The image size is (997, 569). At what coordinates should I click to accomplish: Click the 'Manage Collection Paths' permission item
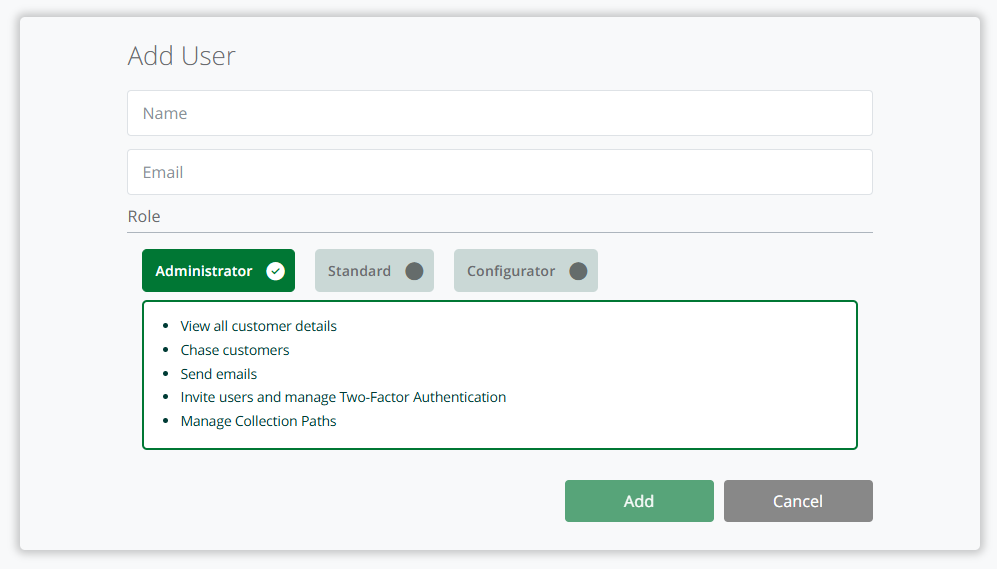[258, 421]
